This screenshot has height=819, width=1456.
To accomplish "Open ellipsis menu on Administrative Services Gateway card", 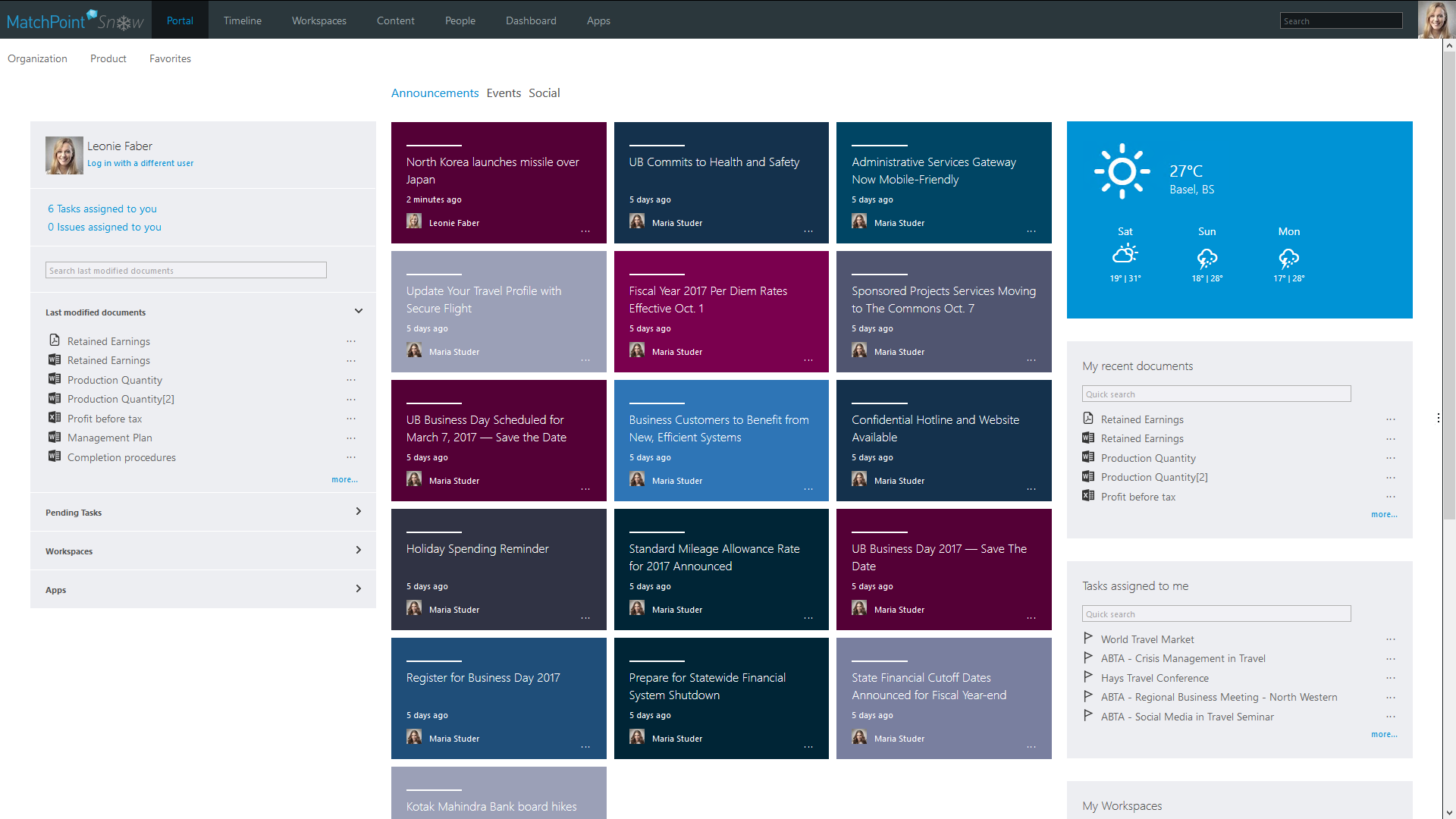I will [1031, 231].
